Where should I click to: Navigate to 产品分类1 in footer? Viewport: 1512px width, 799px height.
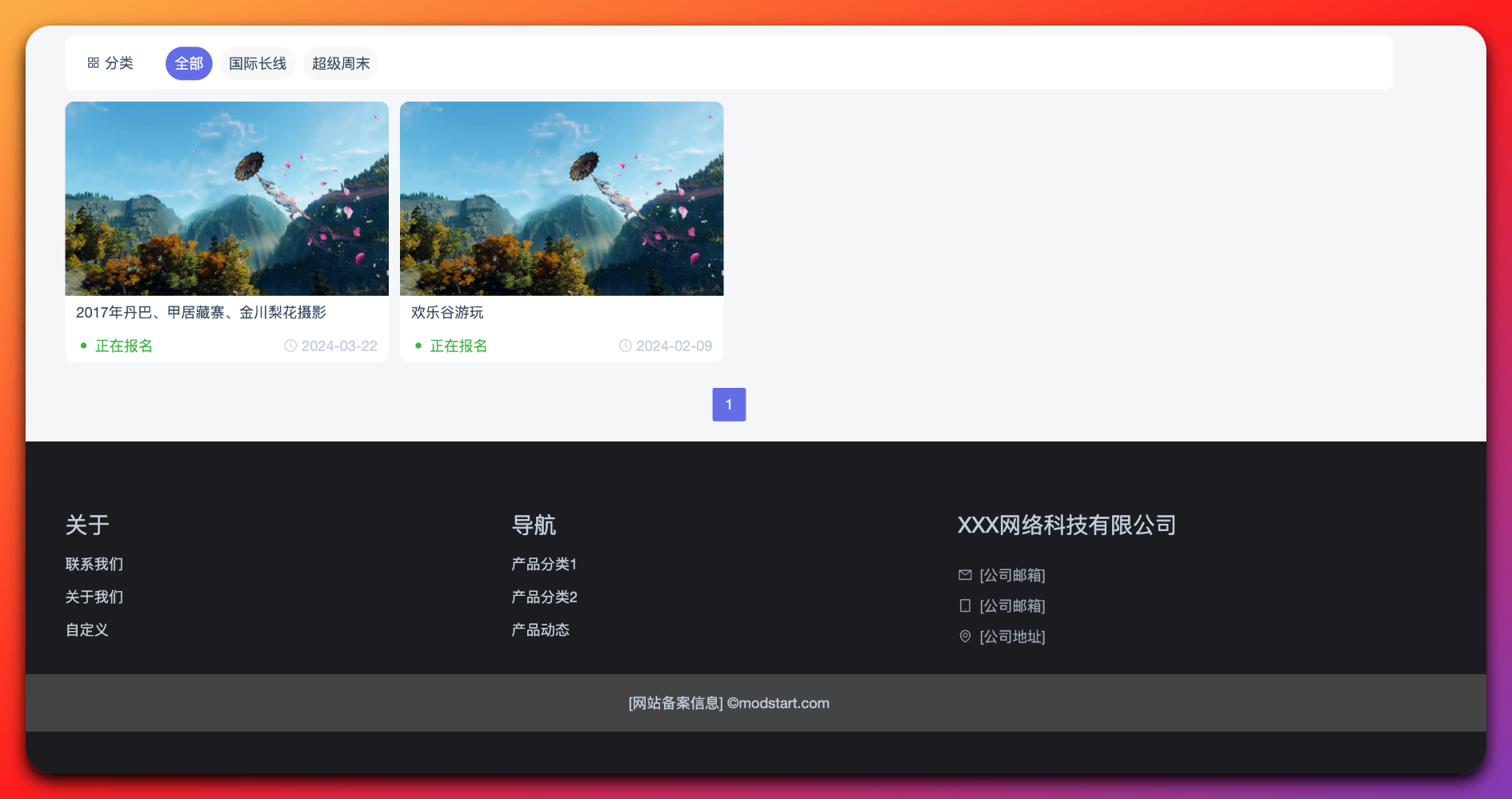(x=544, y=564)
